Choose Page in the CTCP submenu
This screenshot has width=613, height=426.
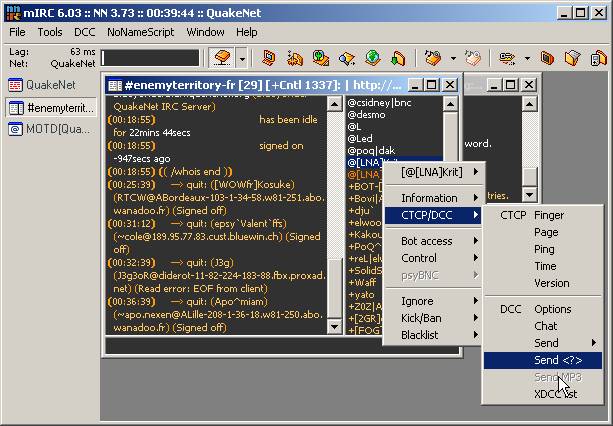(543, 233)
